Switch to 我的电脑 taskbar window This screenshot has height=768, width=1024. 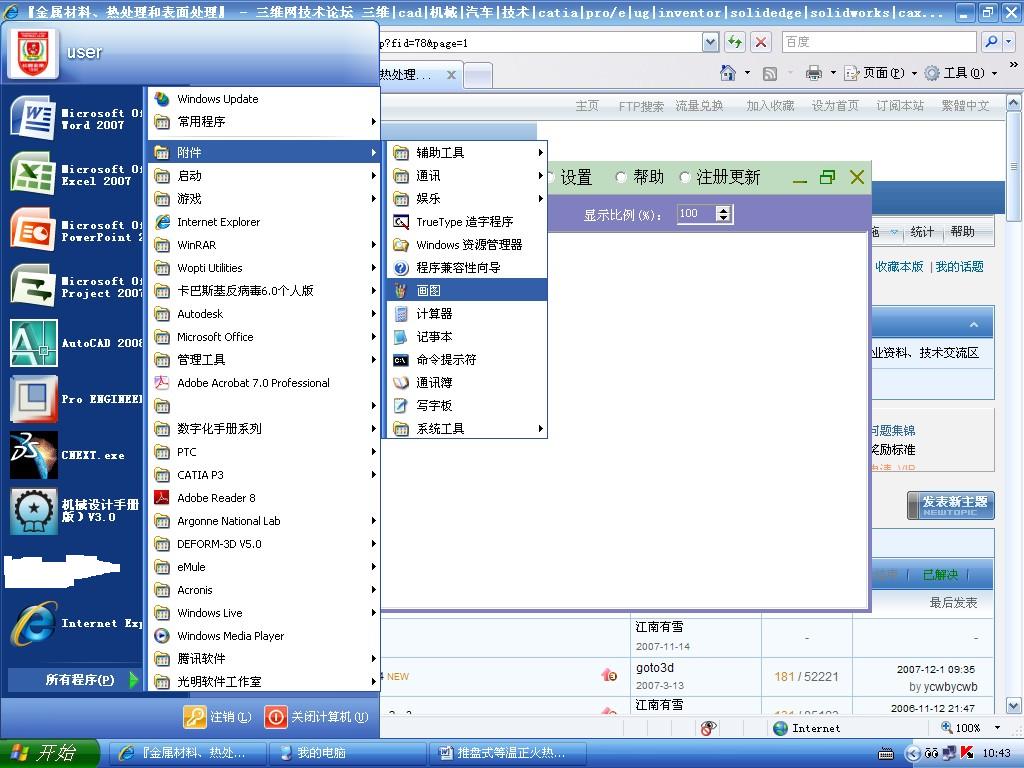point(347,753)
